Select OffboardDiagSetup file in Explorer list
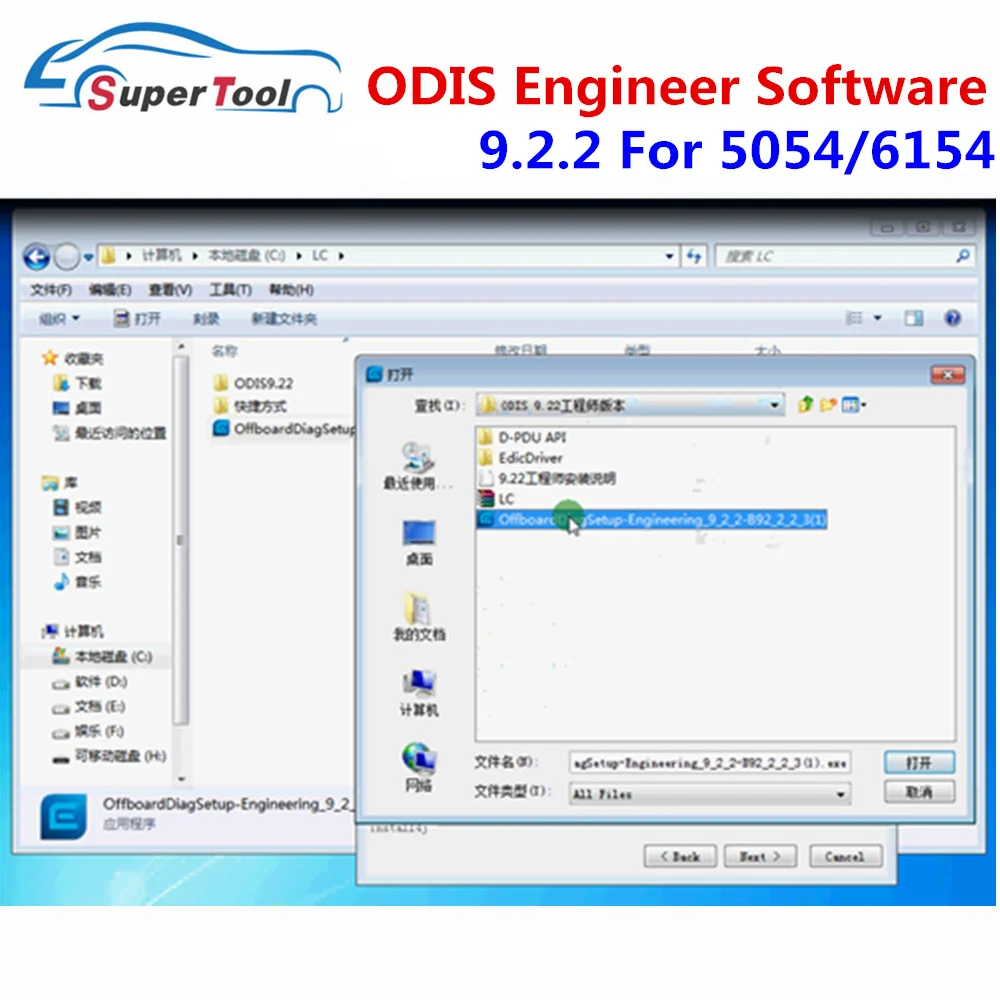This screenshot has height=1000, width=1000. click(284, 429)
